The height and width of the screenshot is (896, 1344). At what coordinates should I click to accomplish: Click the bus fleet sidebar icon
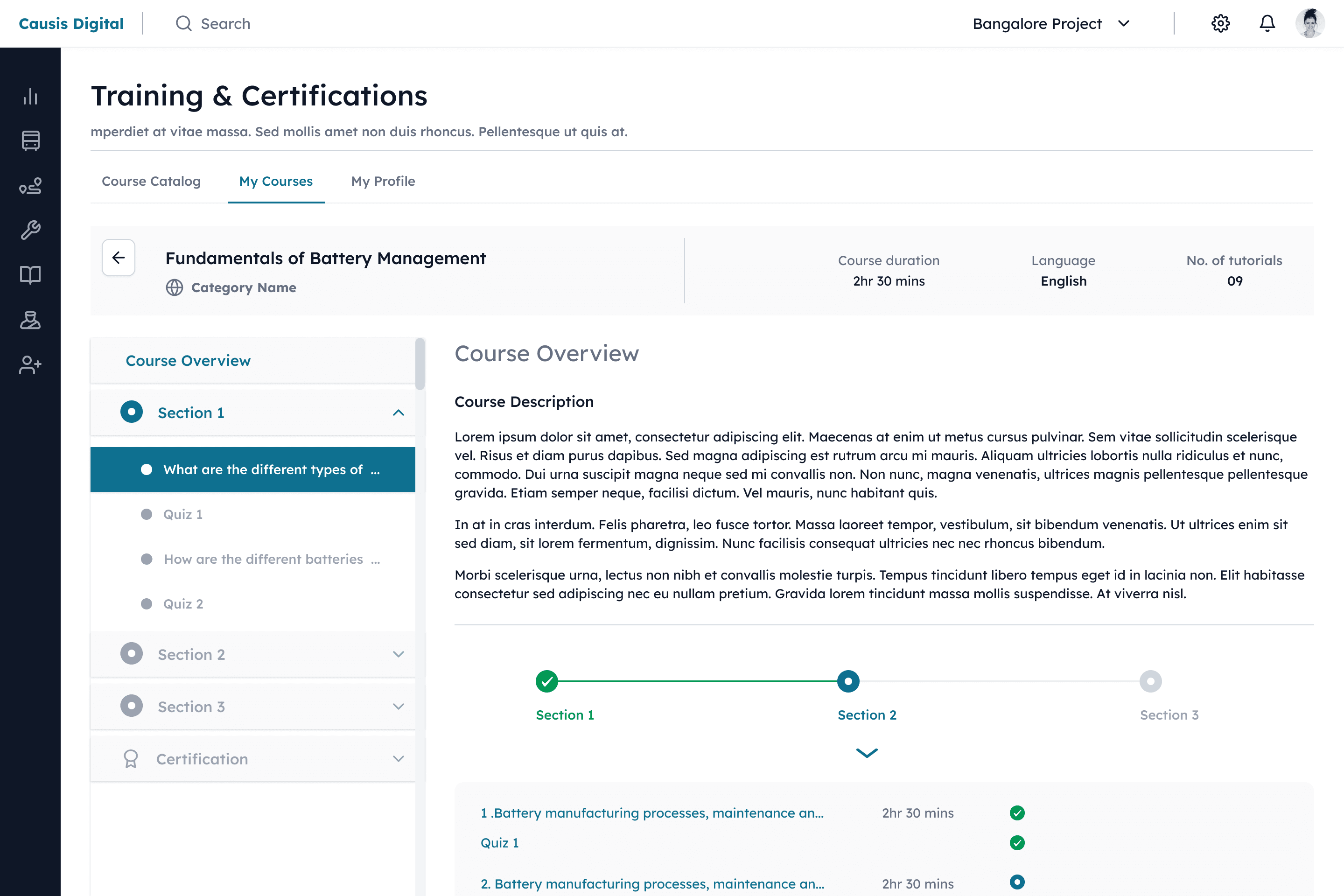[30, 140]
